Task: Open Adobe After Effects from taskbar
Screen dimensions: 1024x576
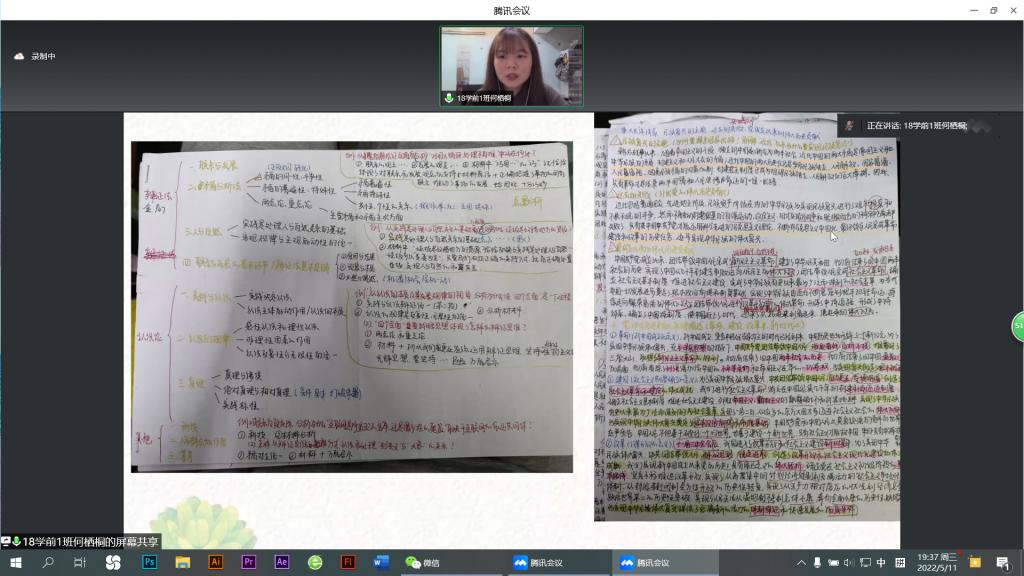Action: [282, 562]
